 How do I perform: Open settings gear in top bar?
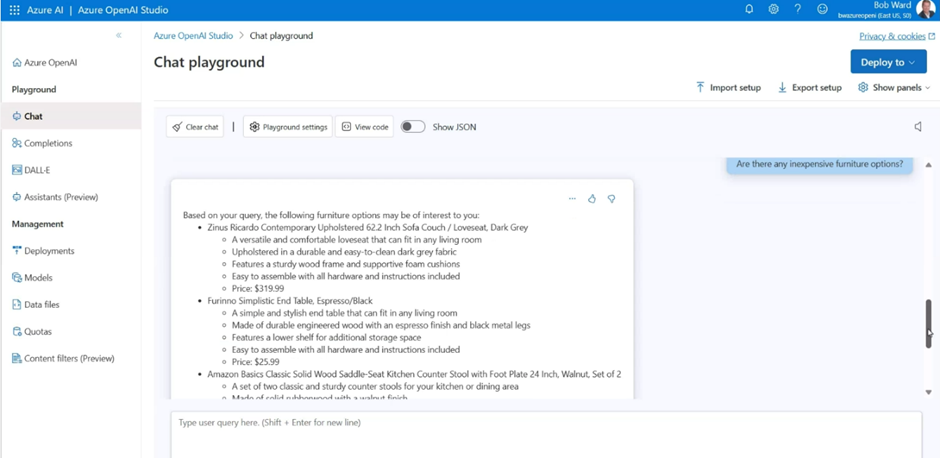[x=773, y=9]
